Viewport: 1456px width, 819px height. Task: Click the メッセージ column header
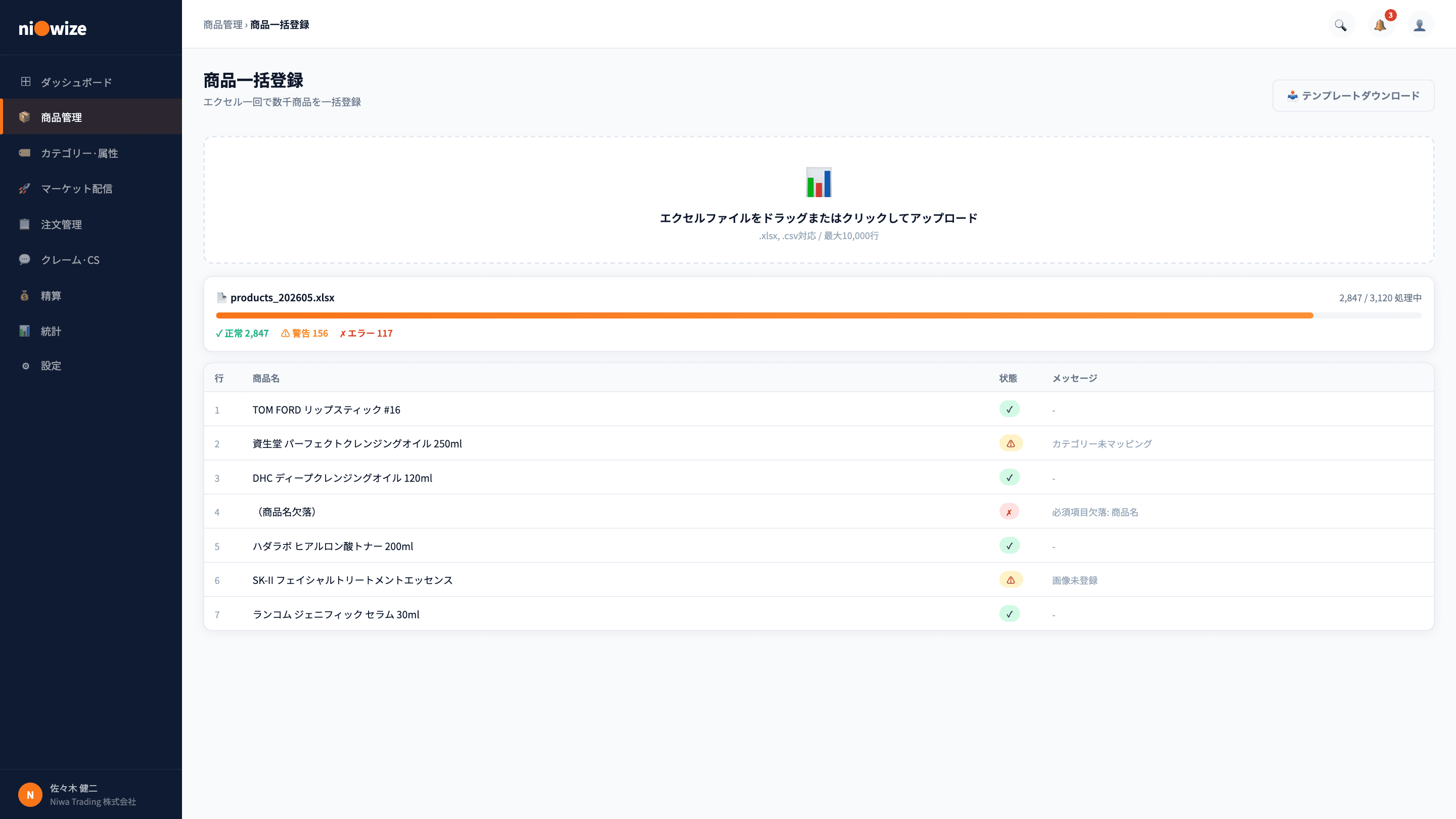1074,378
